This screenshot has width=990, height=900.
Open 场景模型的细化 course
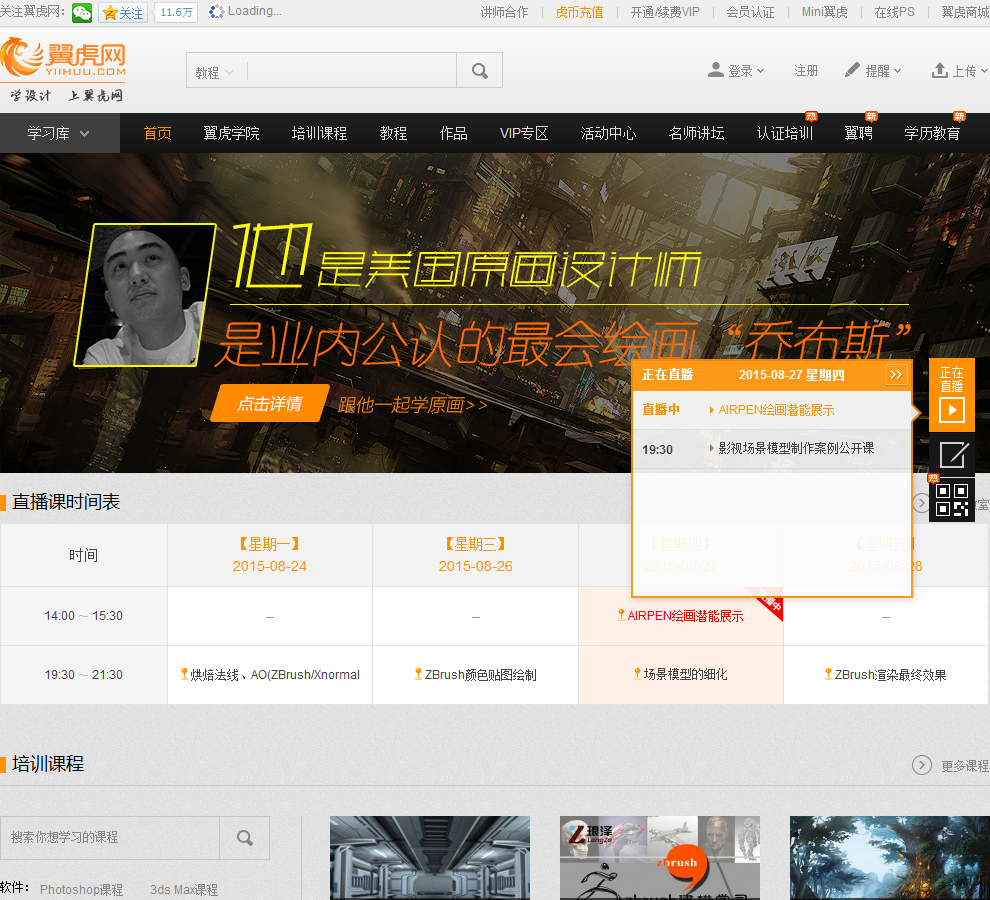pyautogui.click(x=685, y=675)
